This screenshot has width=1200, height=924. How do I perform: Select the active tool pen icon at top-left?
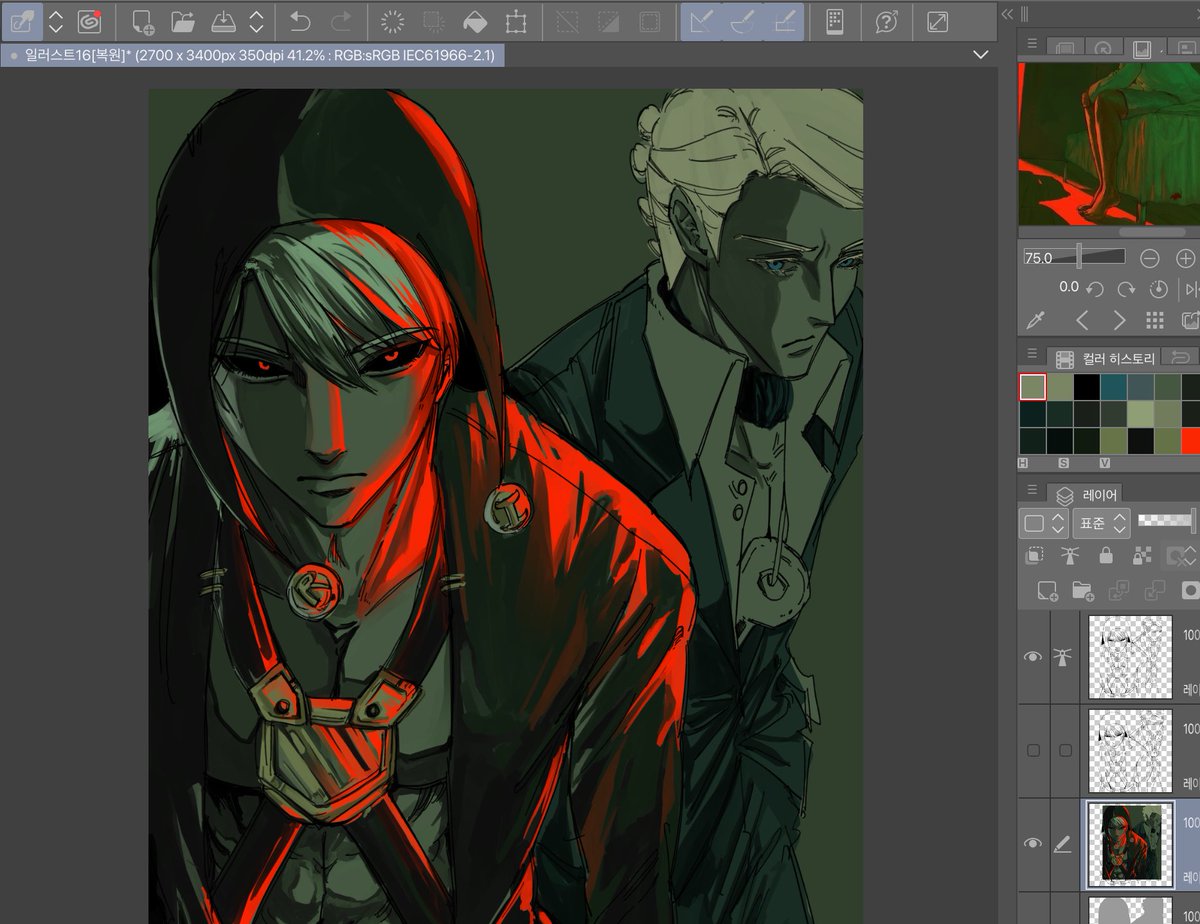20,21
